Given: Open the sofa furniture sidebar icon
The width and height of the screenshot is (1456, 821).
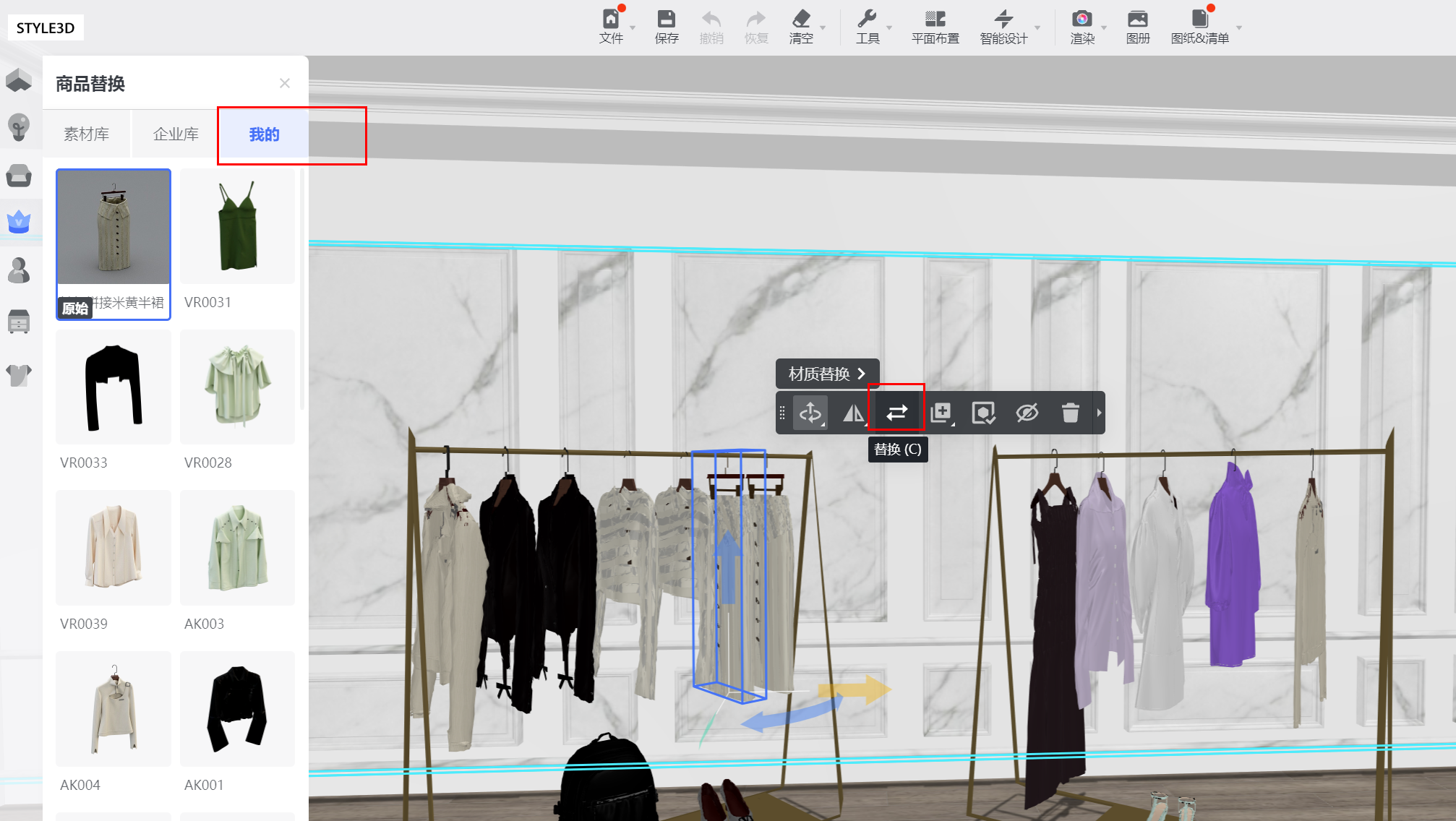Looking at the screenshot, I should [x=19, y=175].
